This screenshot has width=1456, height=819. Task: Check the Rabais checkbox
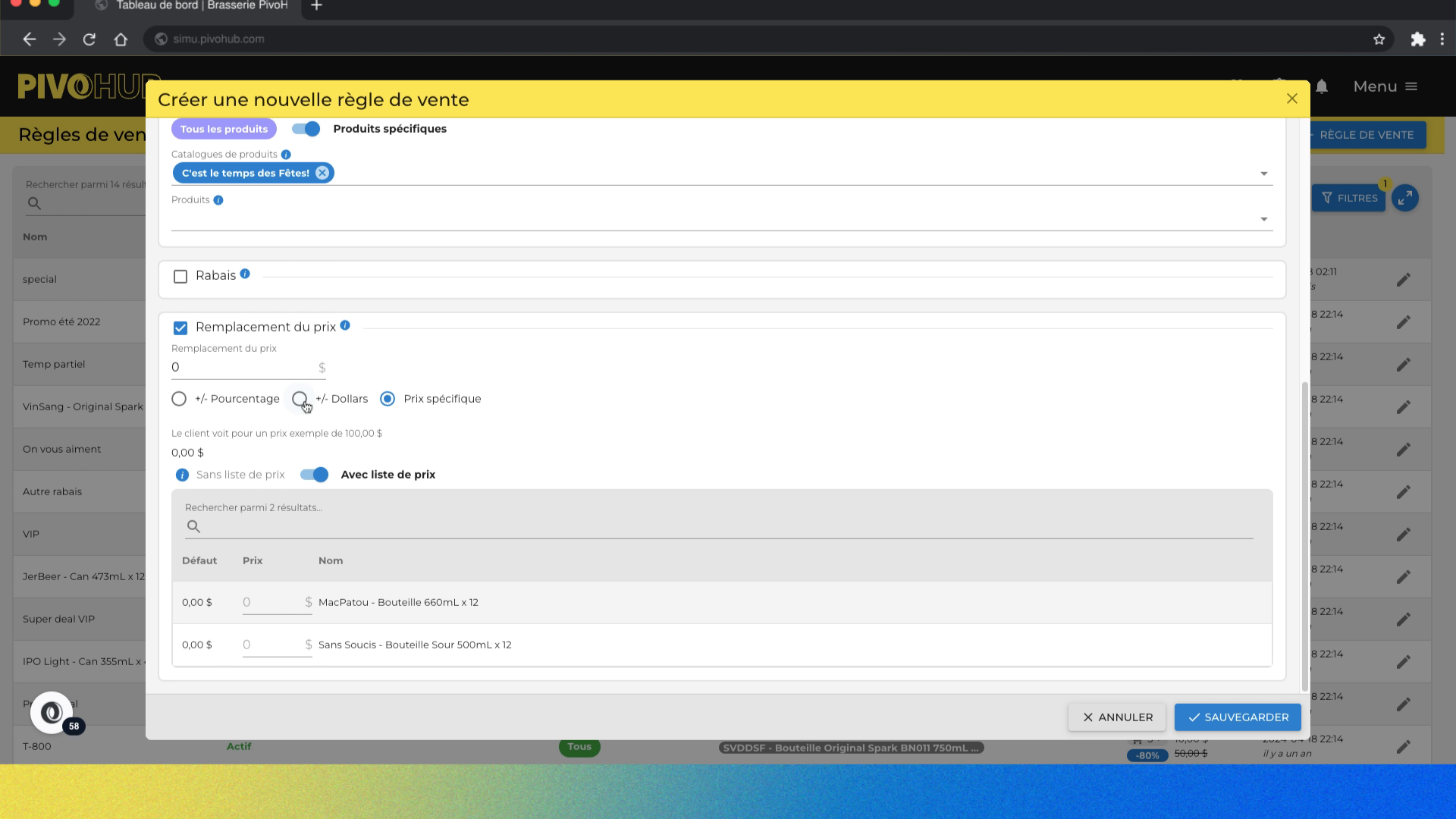pyautogui.click(x=180, y=277)
